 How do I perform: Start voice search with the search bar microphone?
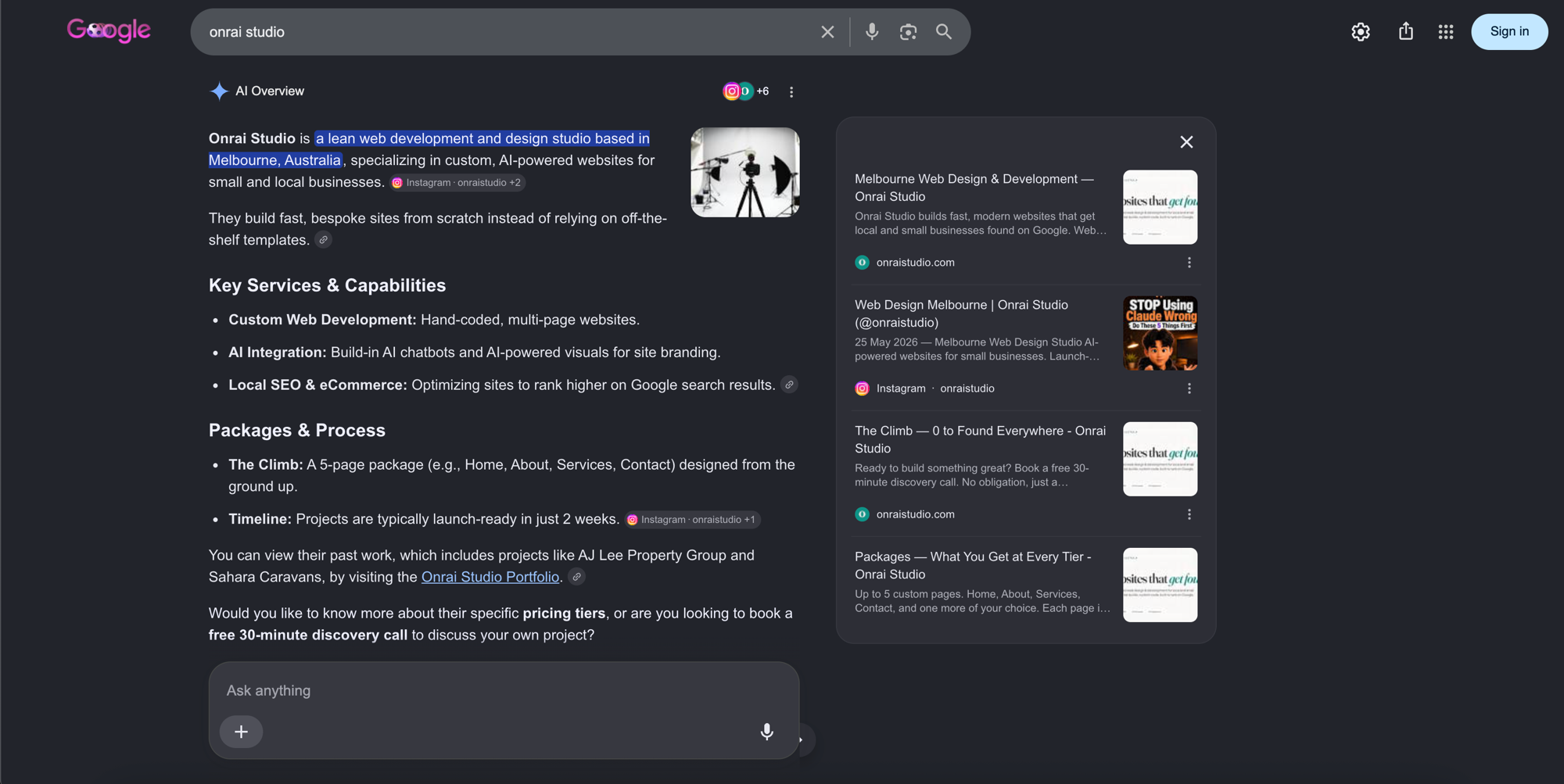pos(872,31)
